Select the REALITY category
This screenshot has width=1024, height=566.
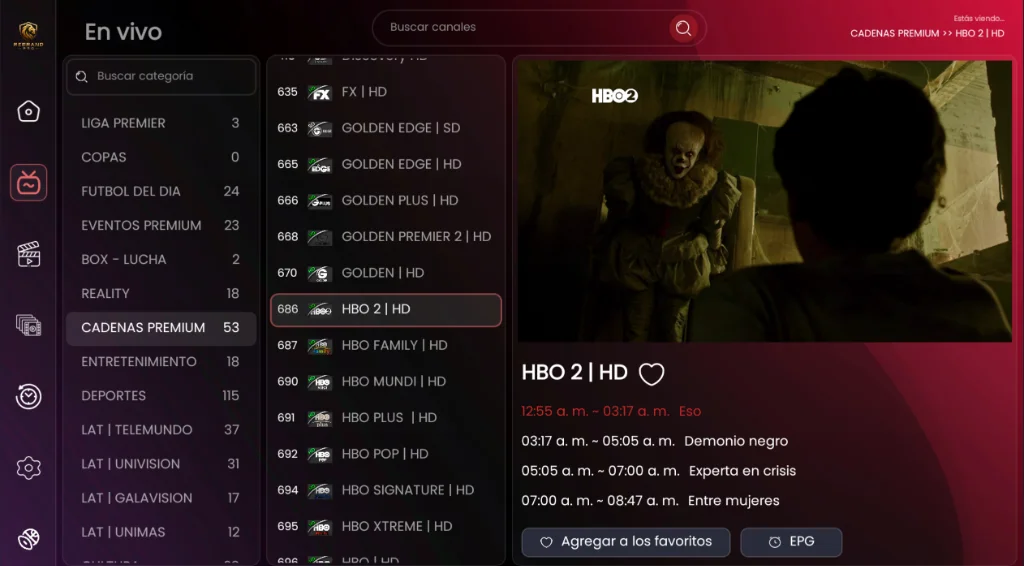161,293
